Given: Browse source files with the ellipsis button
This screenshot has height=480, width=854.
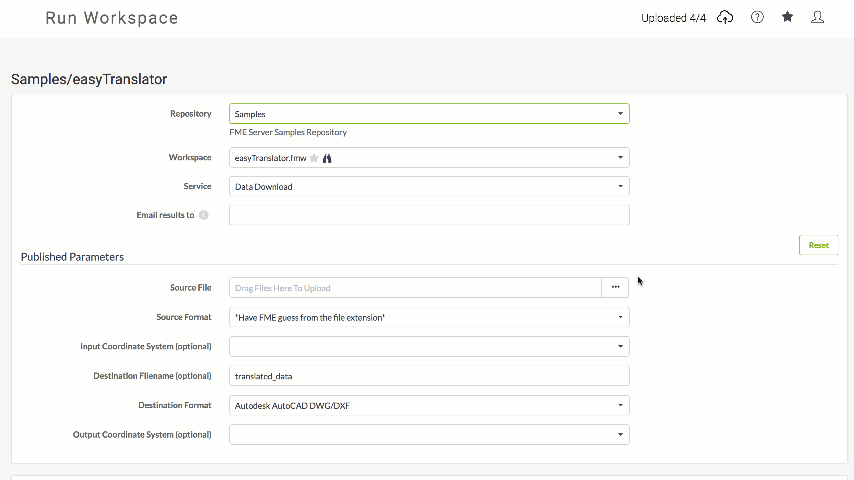Looking at the screenshot, I should 615,288.
